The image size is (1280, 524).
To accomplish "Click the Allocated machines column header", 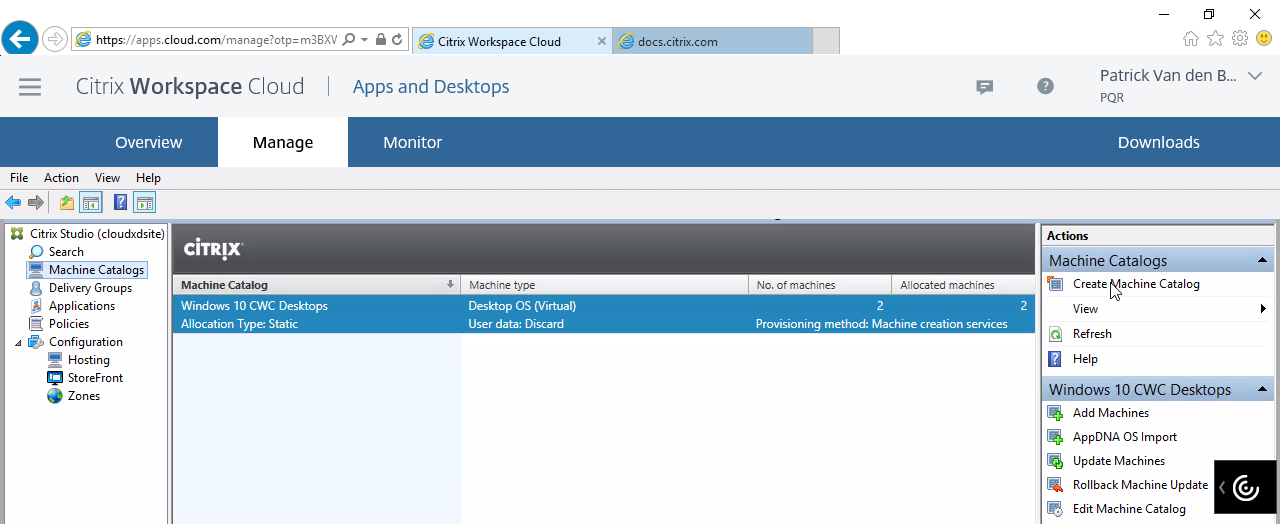I will pos(963,285).
